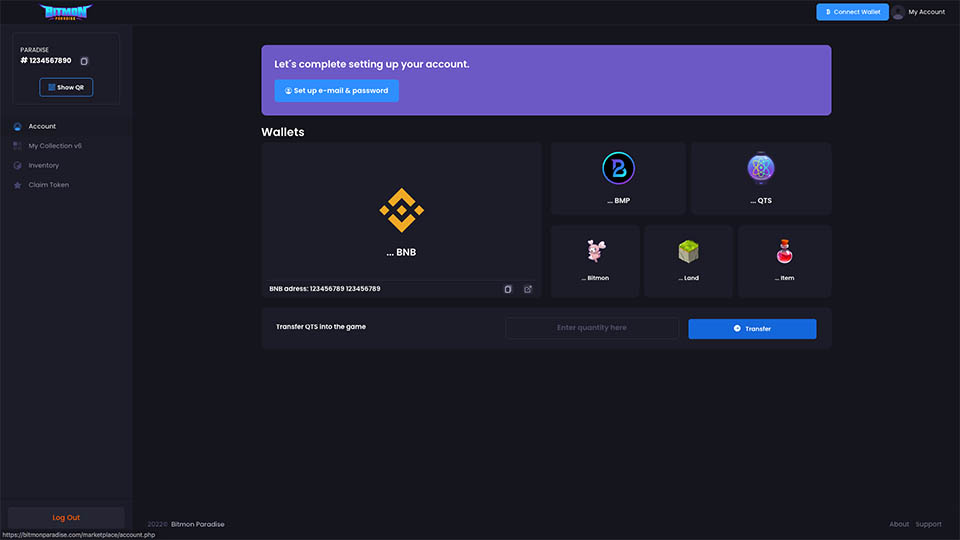Open My Collection v6

point(54,146)
